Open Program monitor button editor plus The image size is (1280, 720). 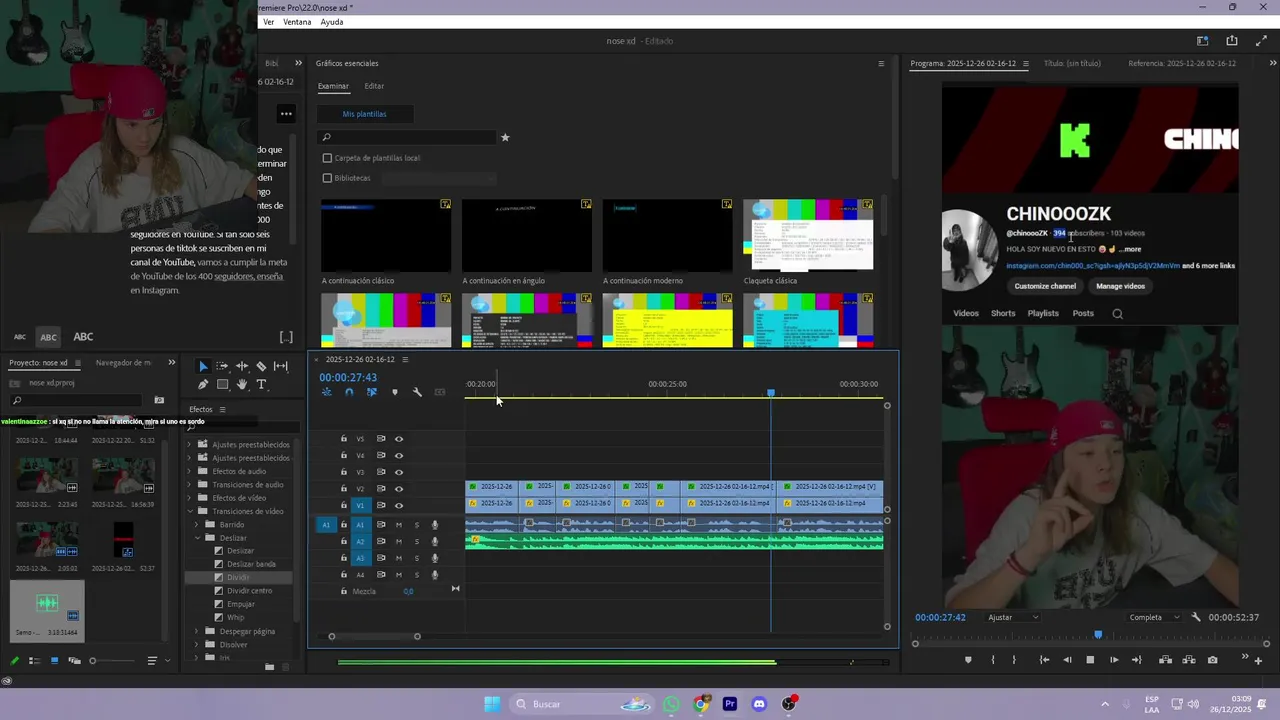1258,660
